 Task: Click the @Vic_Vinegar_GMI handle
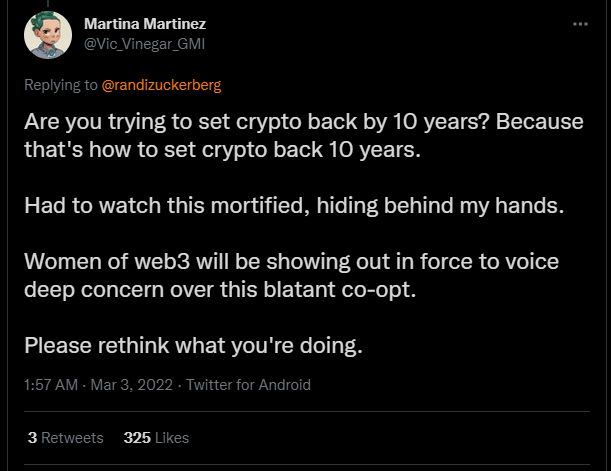tap(145, 44)
